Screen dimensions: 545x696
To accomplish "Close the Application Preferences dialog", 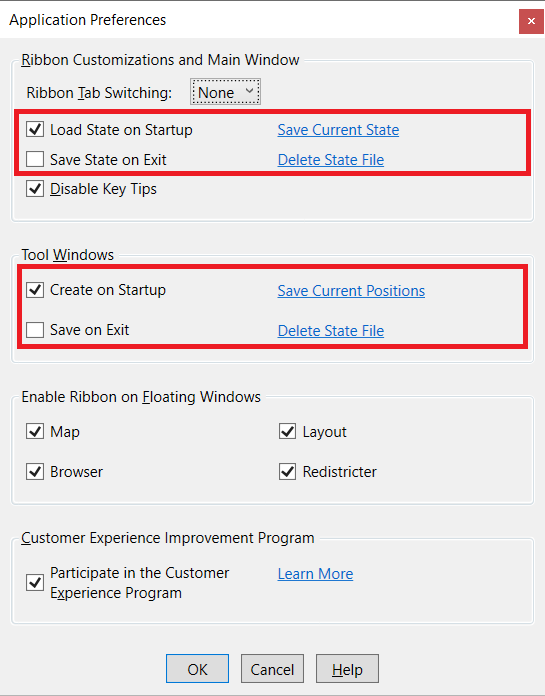I will coord(531,21).
